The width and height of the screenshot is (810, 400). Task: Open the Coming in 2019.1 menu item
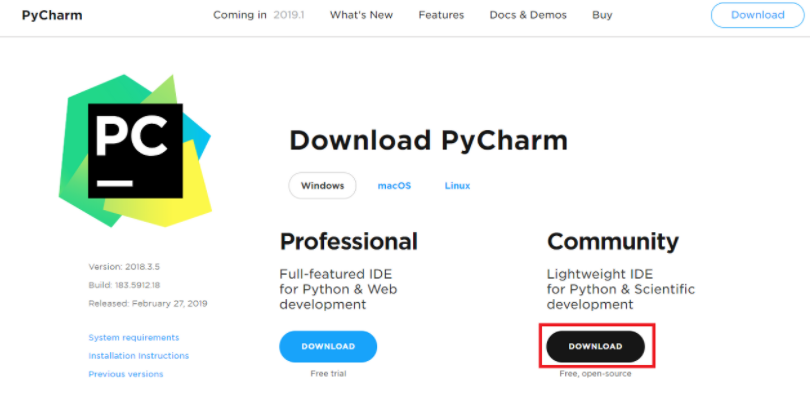[259, 15]
